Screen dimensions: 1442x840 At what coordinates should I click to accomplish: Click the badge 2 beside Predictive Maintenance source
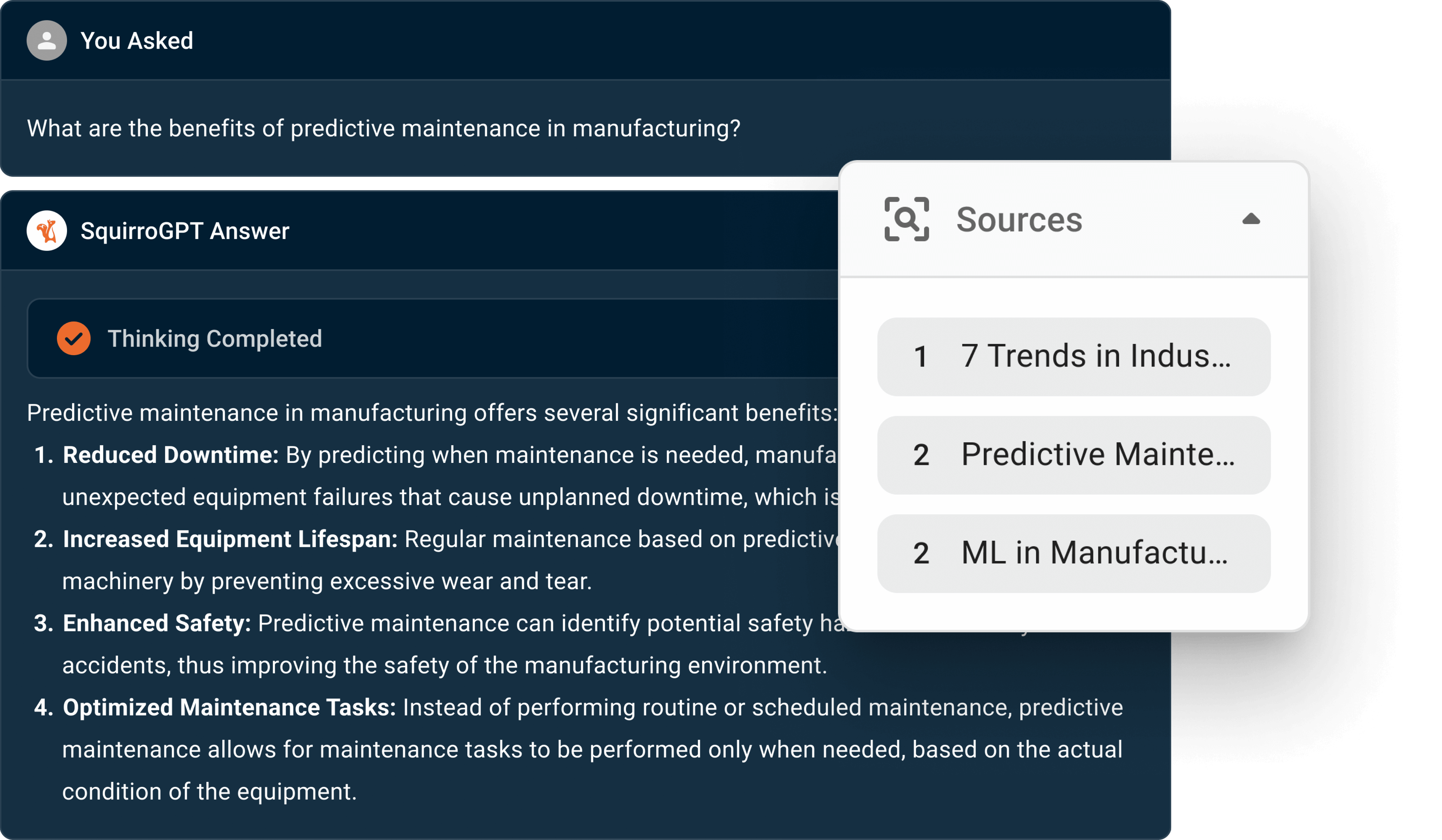921,454
